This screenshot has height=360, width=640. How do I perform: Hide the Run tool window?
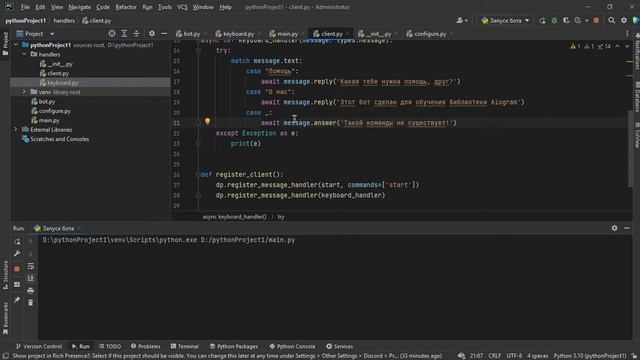(x=627, y=228)
